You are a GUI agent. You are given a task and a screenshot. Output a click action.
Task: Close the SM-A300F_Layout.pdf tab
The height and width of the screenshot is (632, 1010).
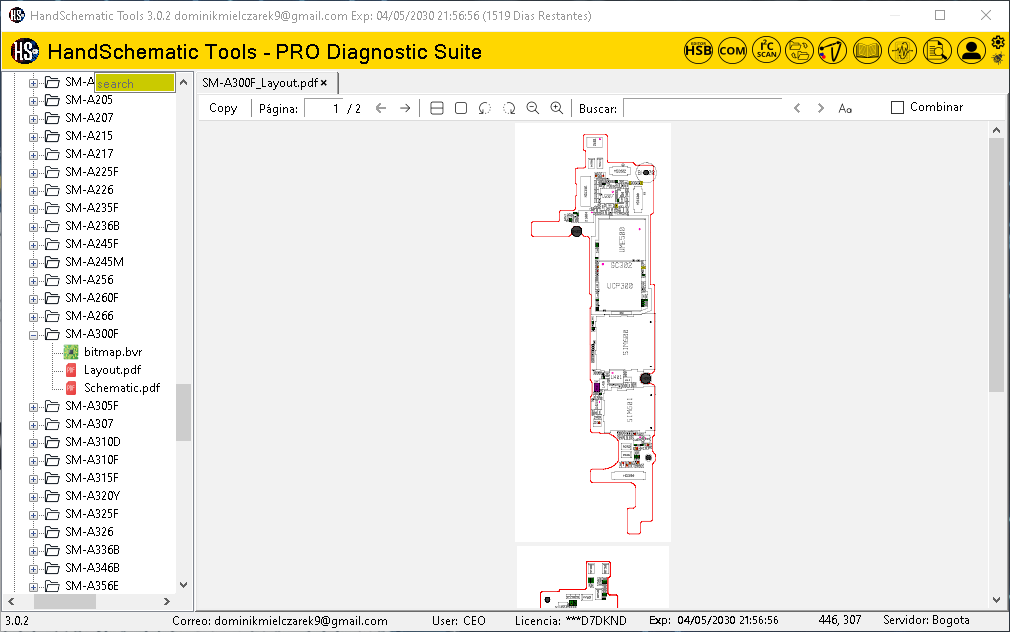coord(324,82)
